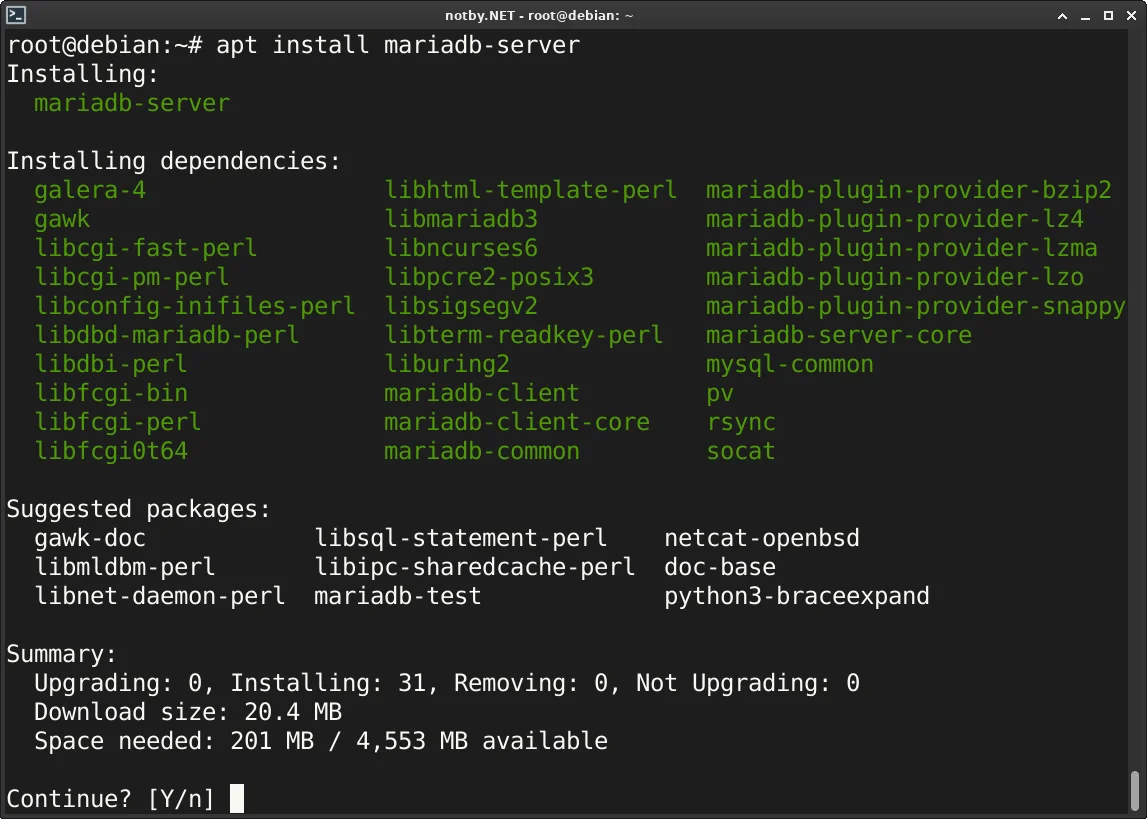Click the 'Suggested packages:' heading
The height and width of the screenshot is (819, 1147).
click(139, 509)
